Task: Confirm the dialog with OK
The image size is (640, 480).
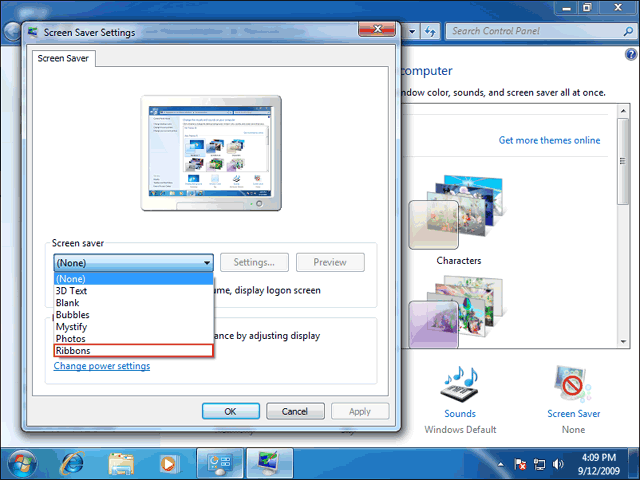Action: click(231, 411)
